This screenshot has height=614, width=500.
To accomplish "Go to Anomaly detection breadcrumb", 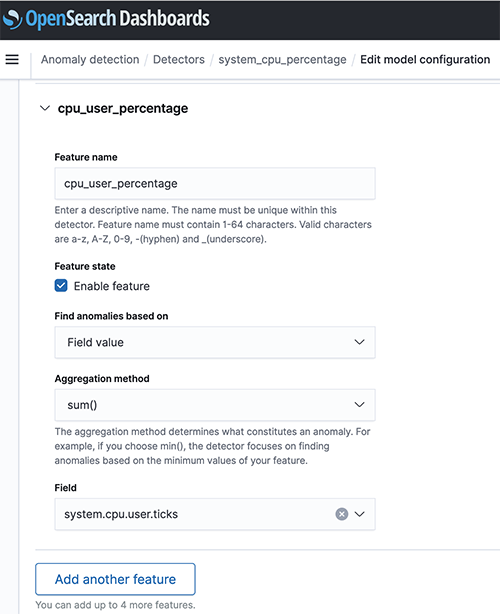I will [x=90, y=60].
